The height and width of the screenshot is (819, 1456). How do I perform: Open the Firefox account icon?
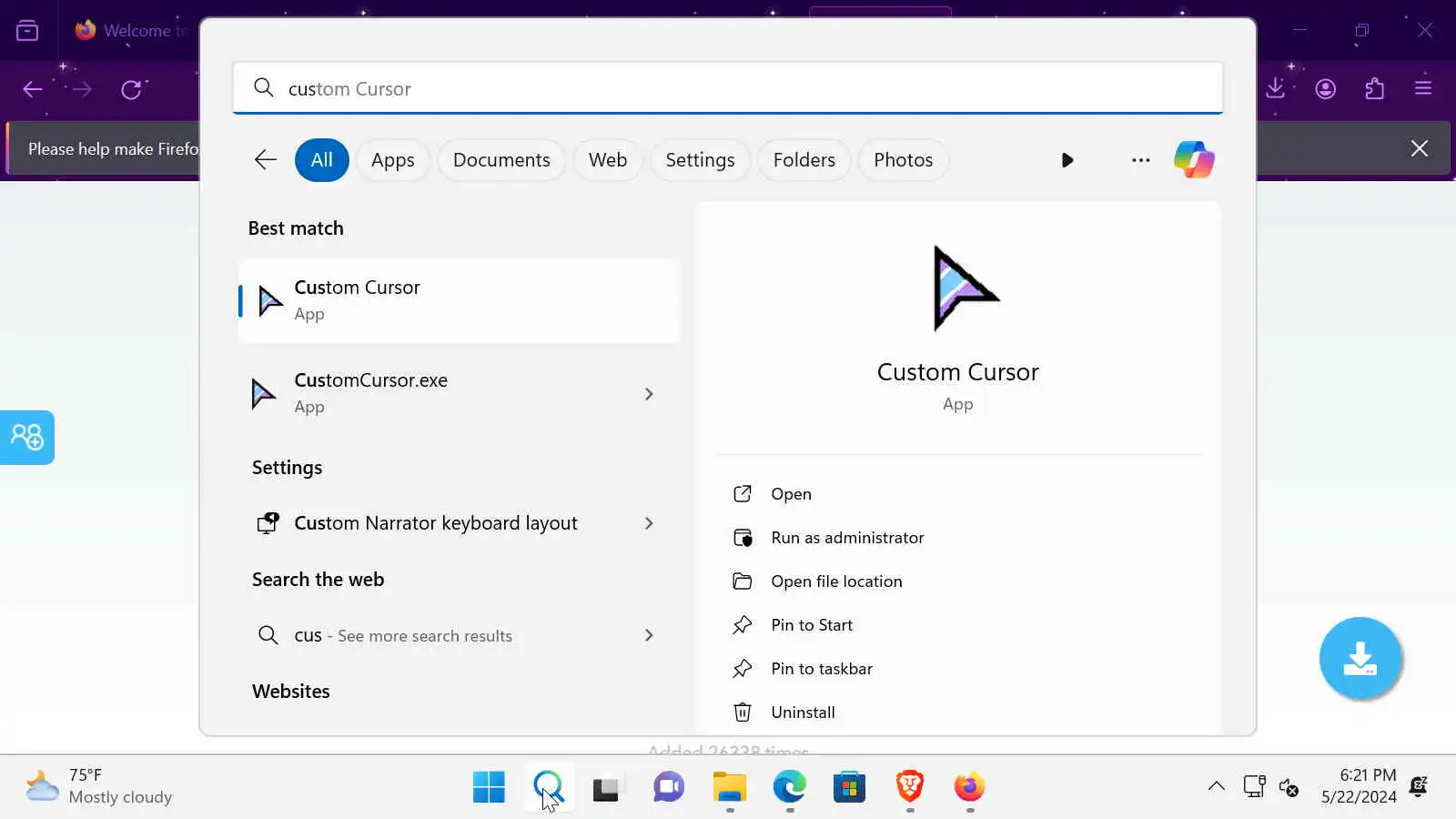pos(1325,88)
